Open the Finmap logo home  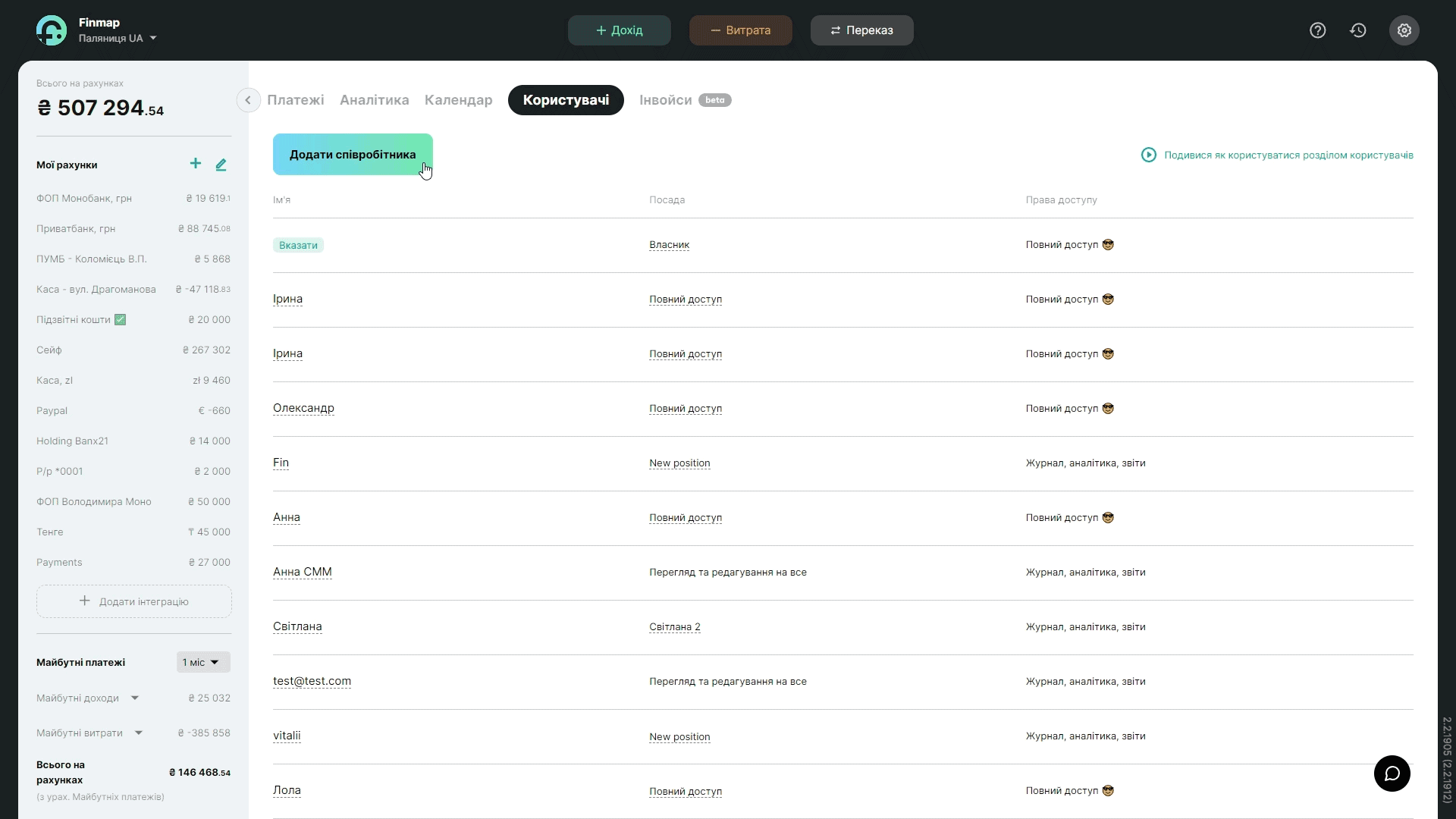pos(52,30)
